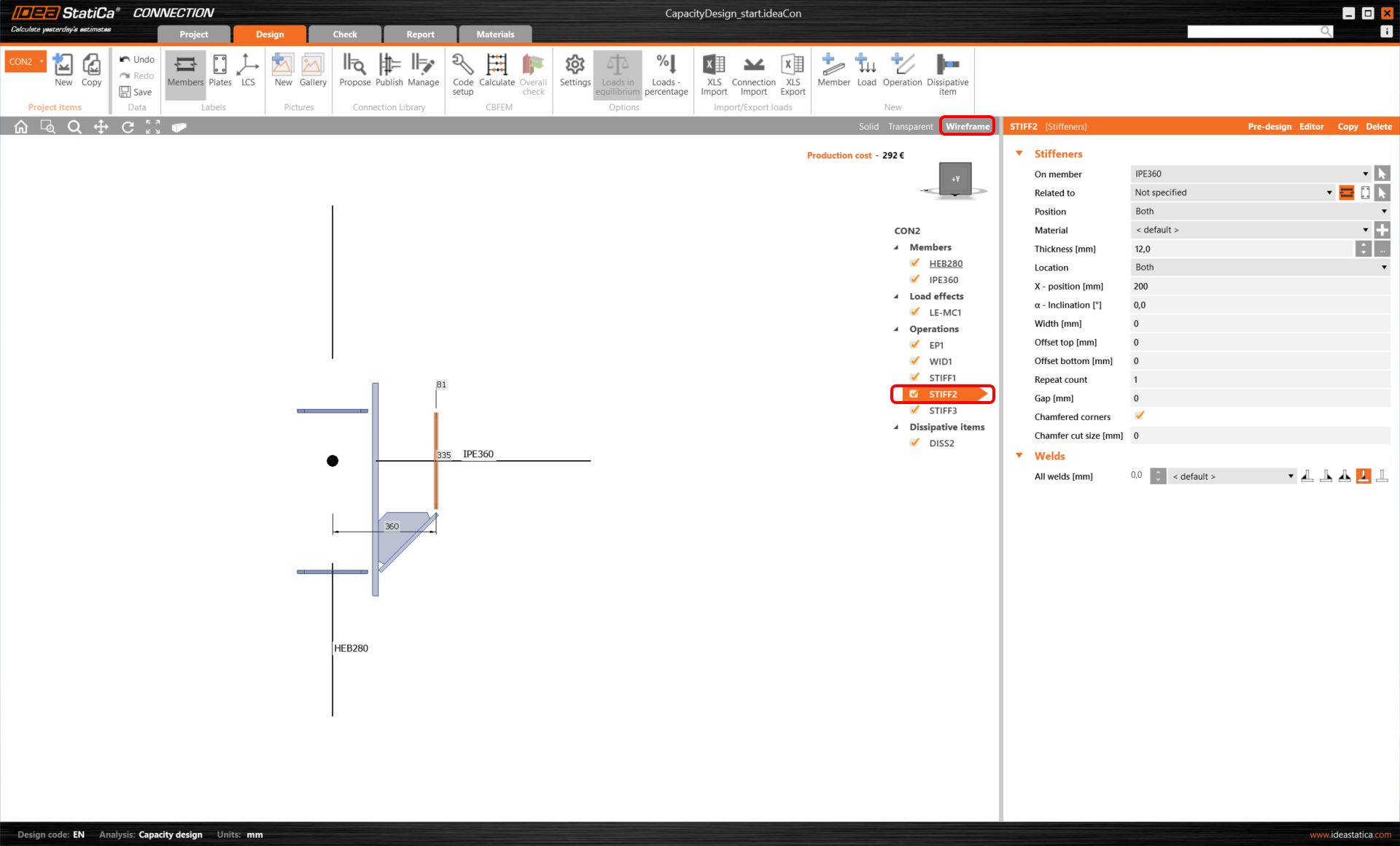The image size is (1400, 846).
Task: Open the Gallery pictures tool
Action: click(313, 73)
